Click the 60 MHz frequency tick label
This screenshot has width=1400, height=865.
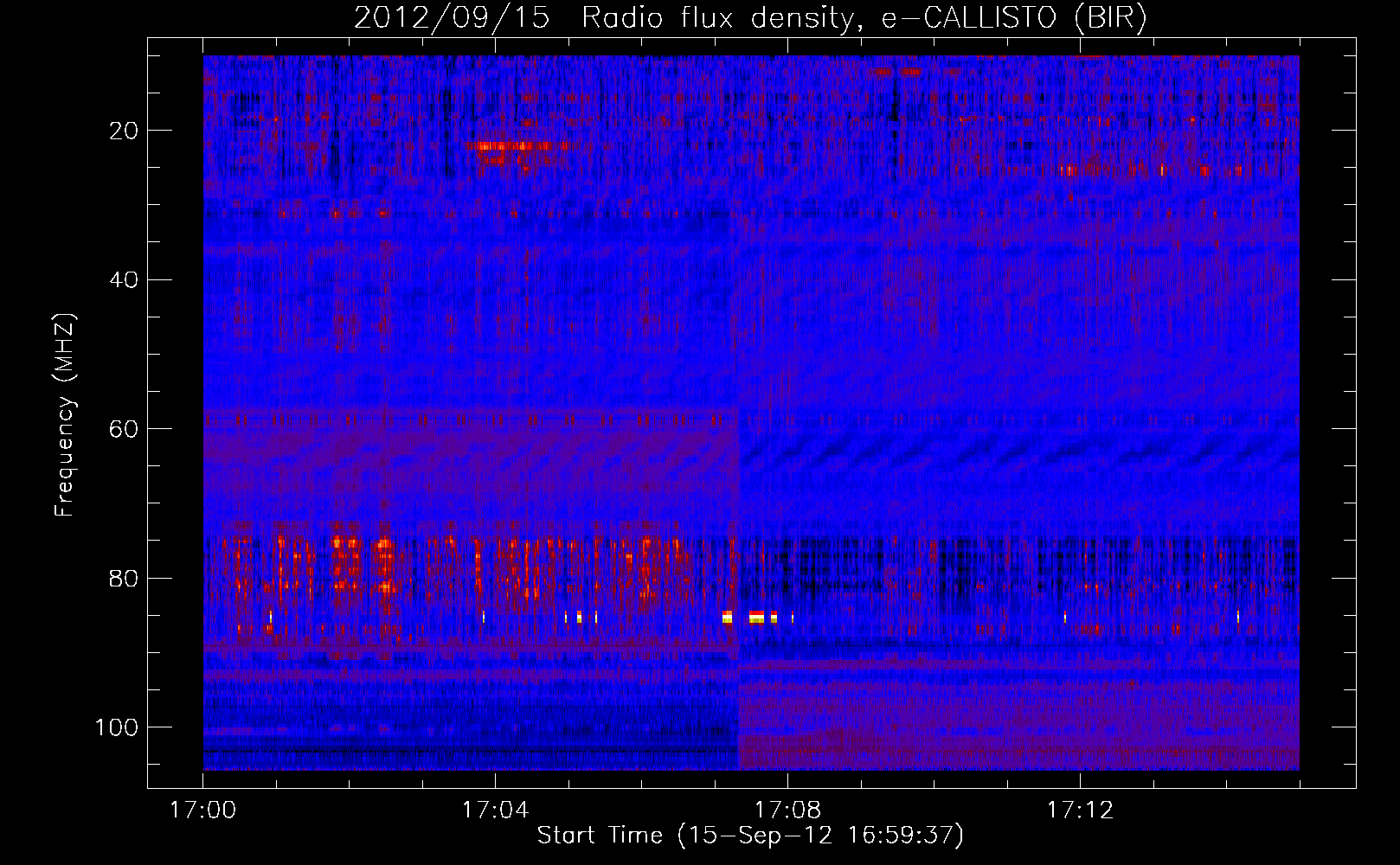pyautogui.click(x=125, y=429)
